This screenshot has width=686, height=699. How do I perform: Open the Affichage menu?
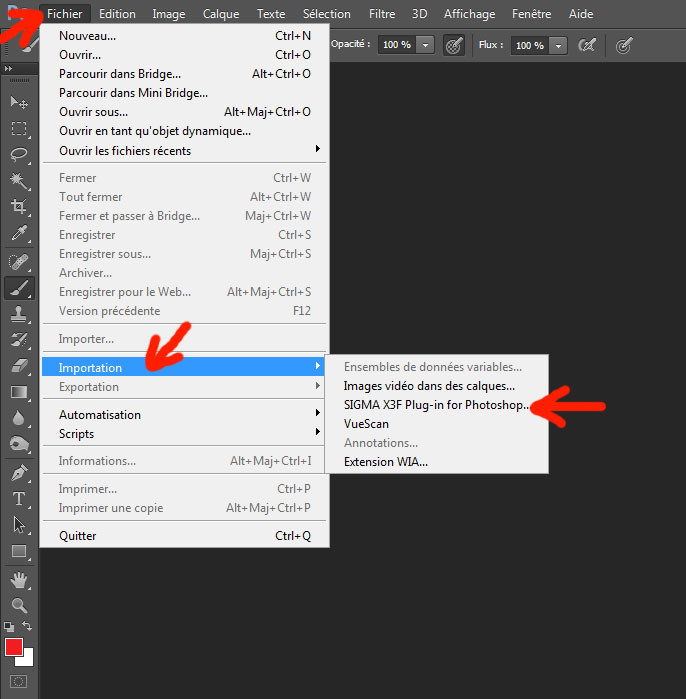coord(469,14)
